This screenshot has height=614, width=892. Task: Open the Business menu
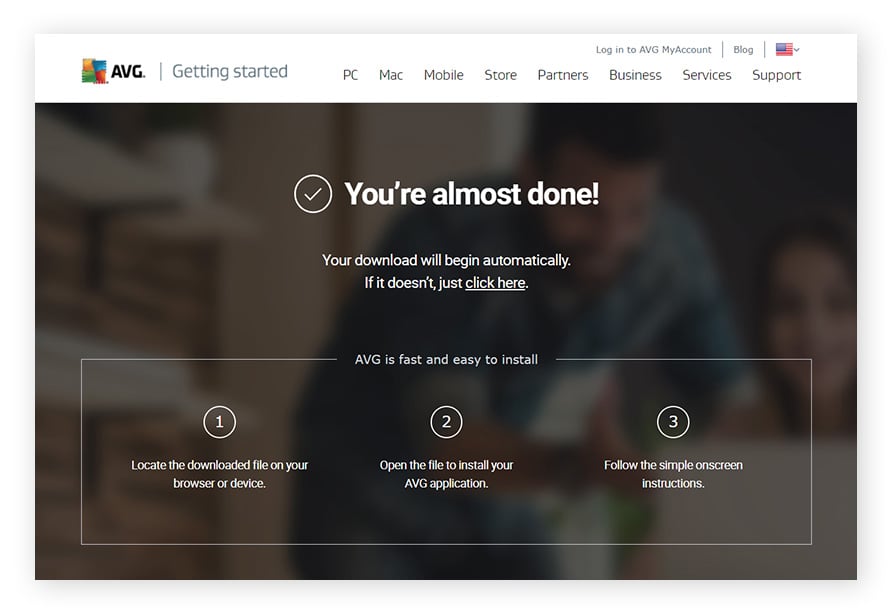(x=635, y=75)
